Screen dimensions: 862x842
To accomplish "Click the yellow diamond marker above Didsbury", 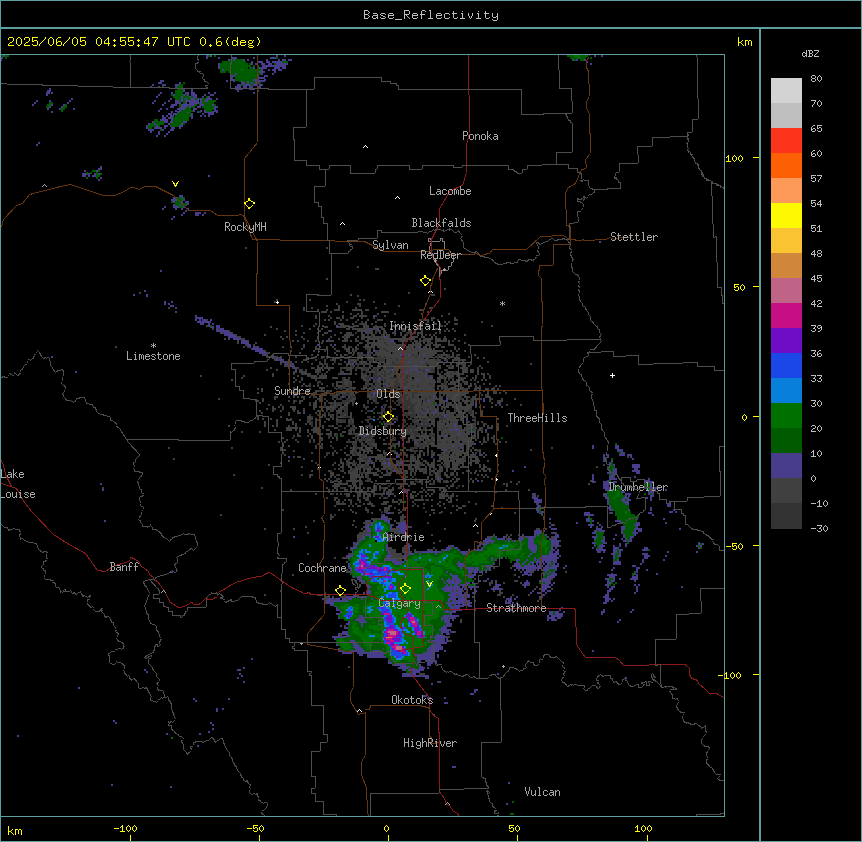I will tap(388, 417).
